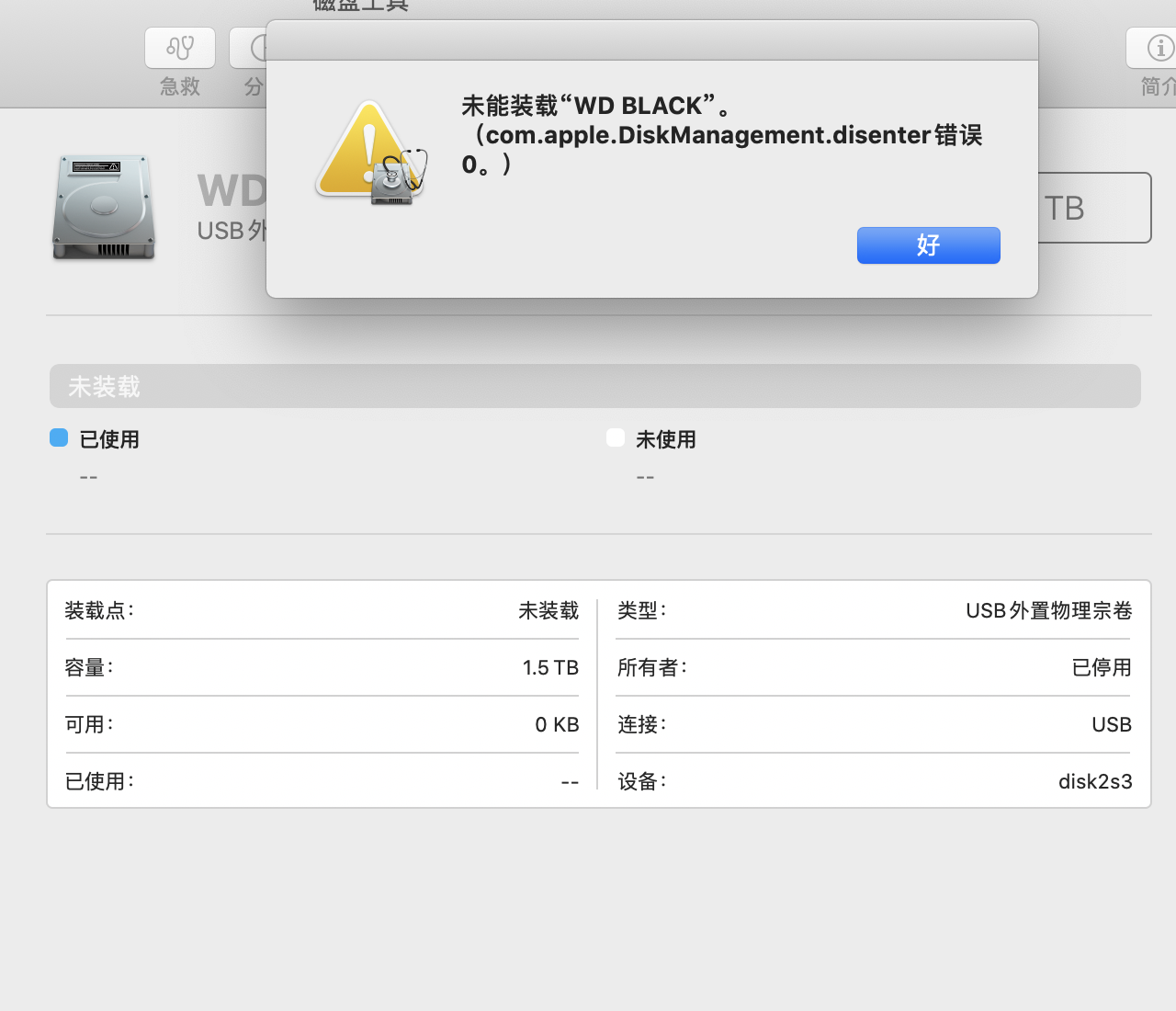Viewport: 1176px width, 1011px height.
Task: Open First Aid (急救) stethoscope tool
Action: click(180, 48)
